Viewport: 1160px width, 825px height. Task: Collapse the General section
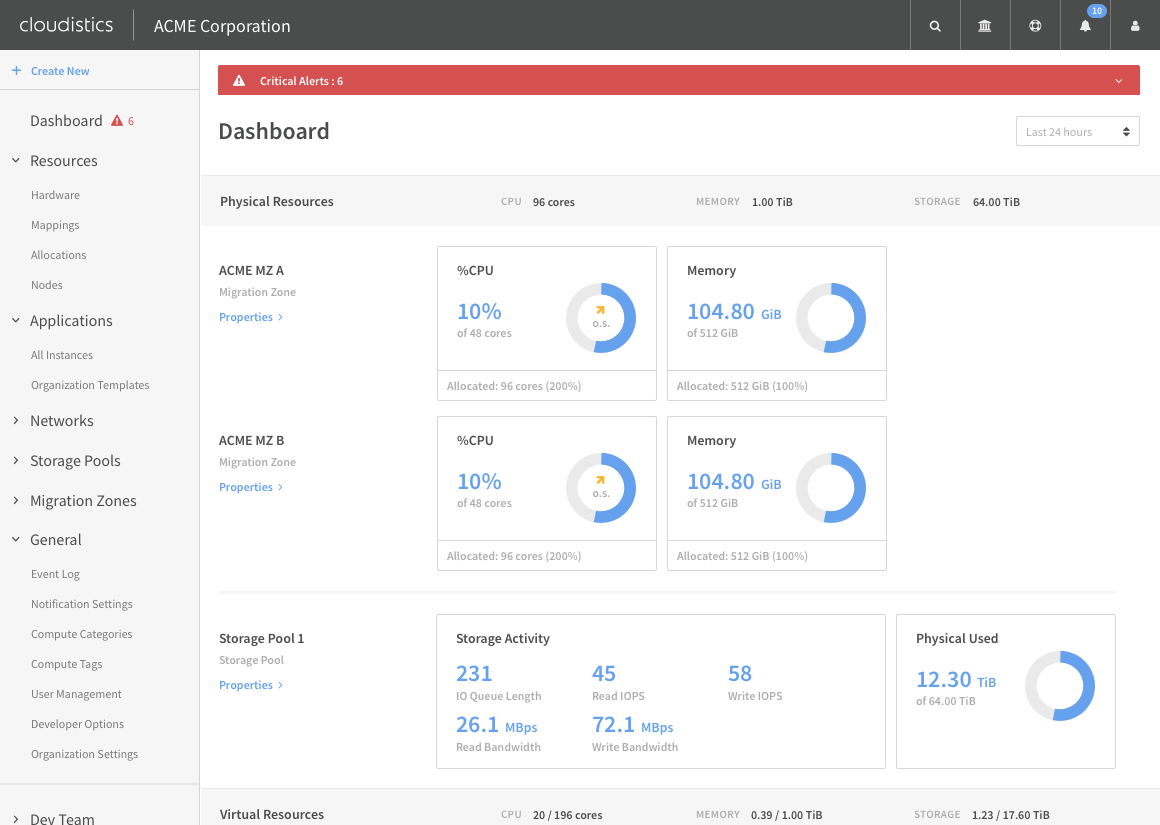[16, 539]
